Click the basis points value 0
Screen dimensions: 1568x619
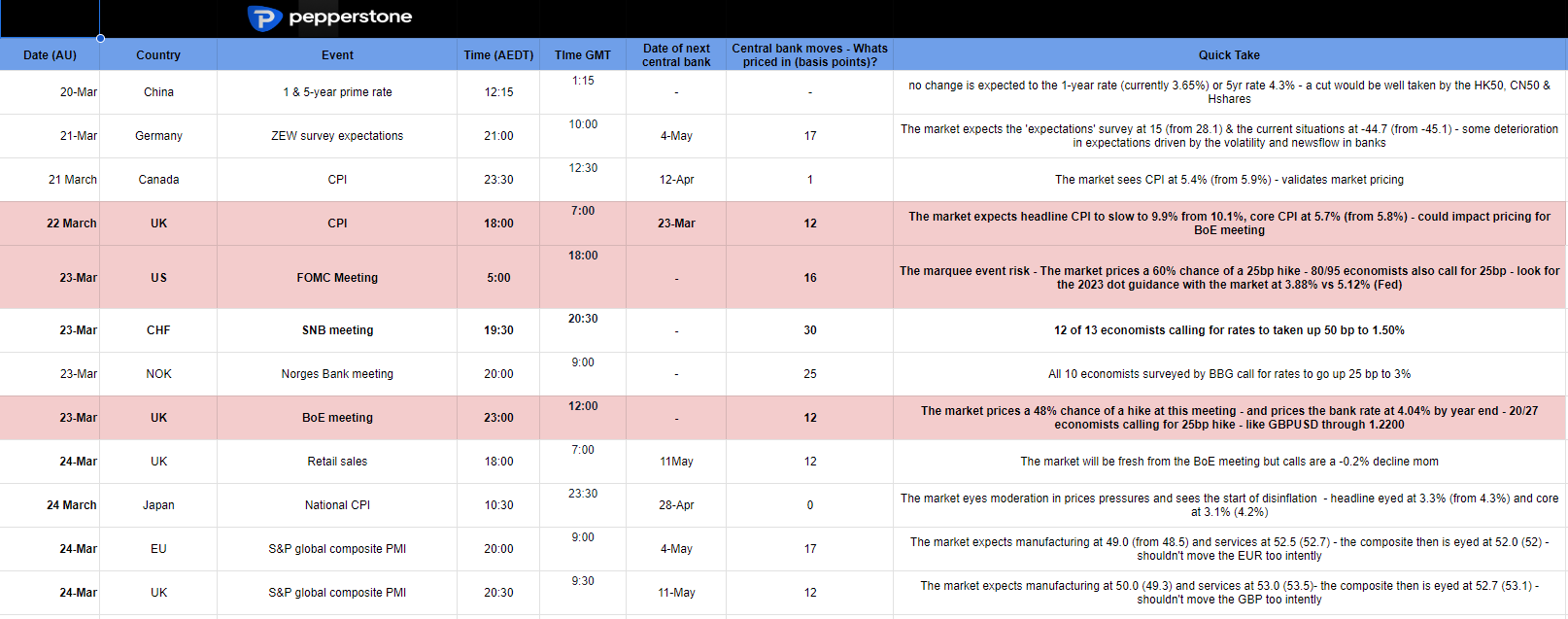coord(810,505)
